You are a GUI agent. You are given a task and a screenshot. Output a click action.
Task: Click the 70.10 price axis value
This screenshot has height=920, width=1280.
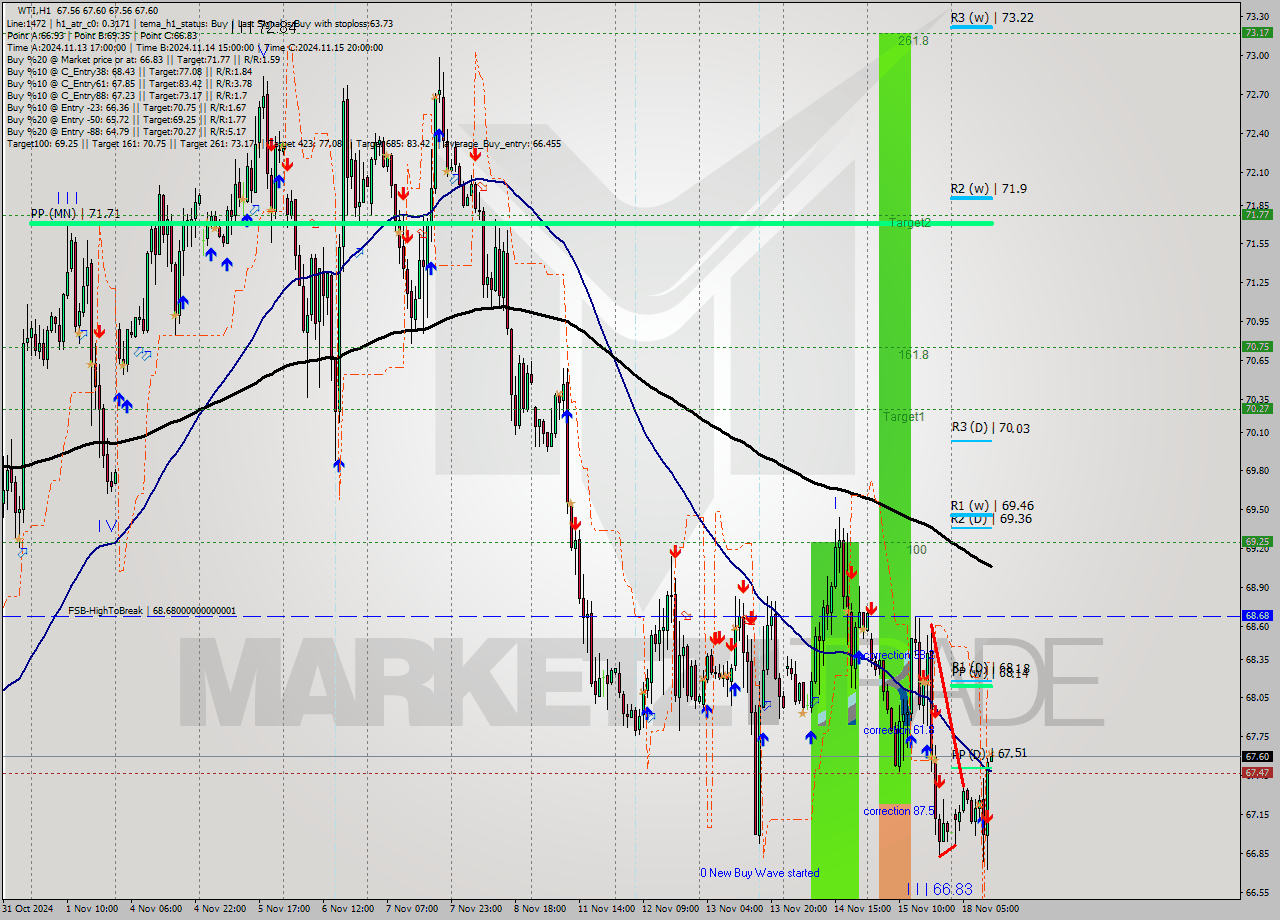click(x=1257, y=432)
